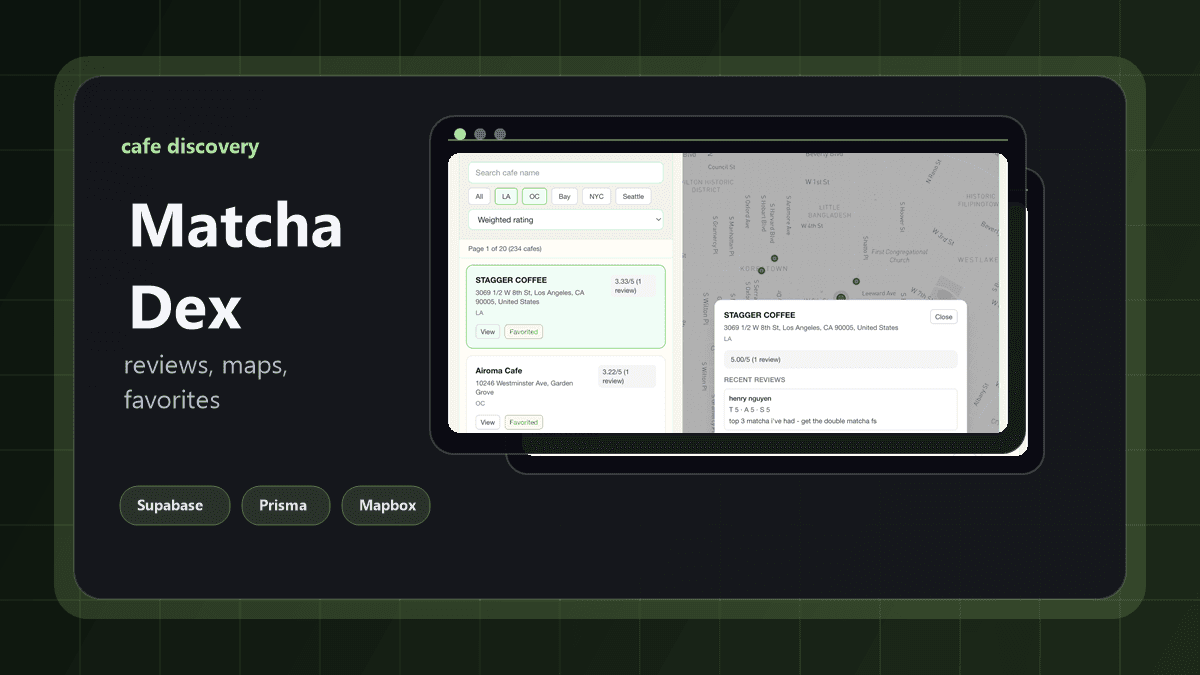Click the Supabase tag pill

175,506
